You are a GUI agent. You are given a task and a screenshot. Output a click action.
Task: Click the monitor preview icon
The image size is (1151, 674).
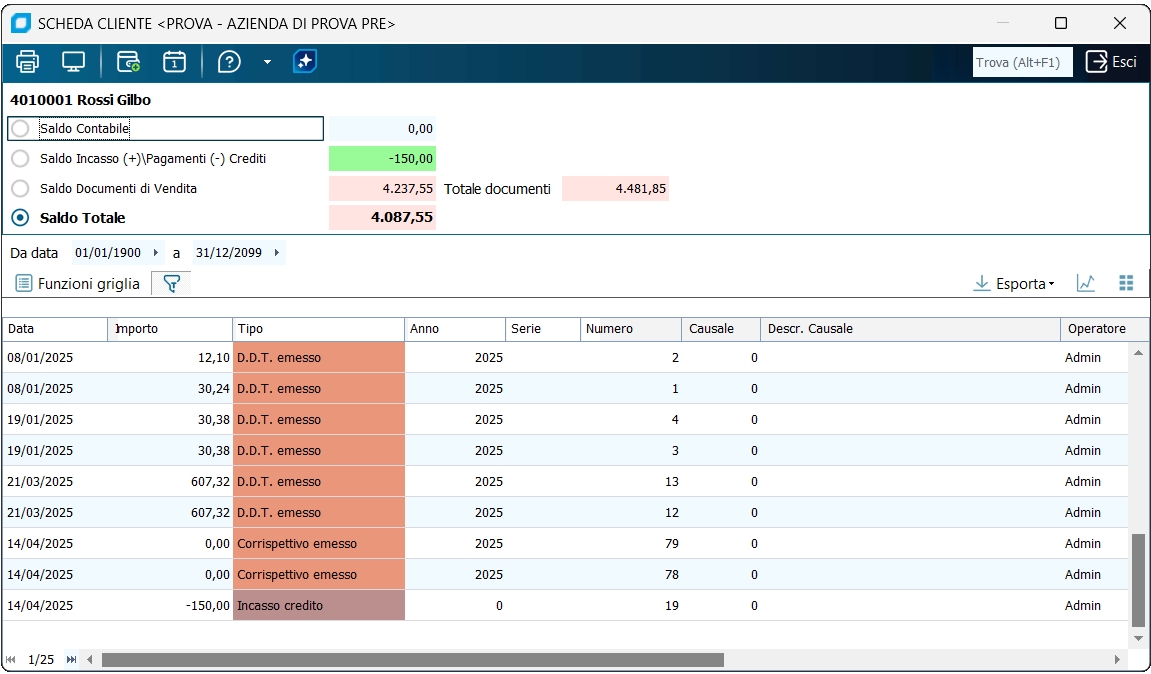(73, 62)
